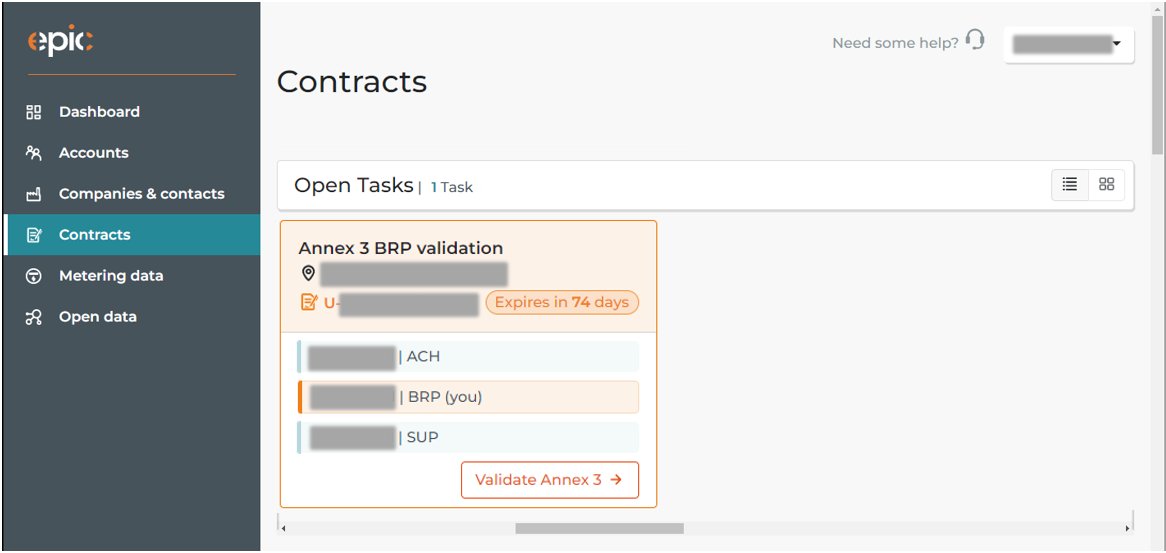Click the Accounts people icon
The image size is (1166, 553).
pos(33,153)
